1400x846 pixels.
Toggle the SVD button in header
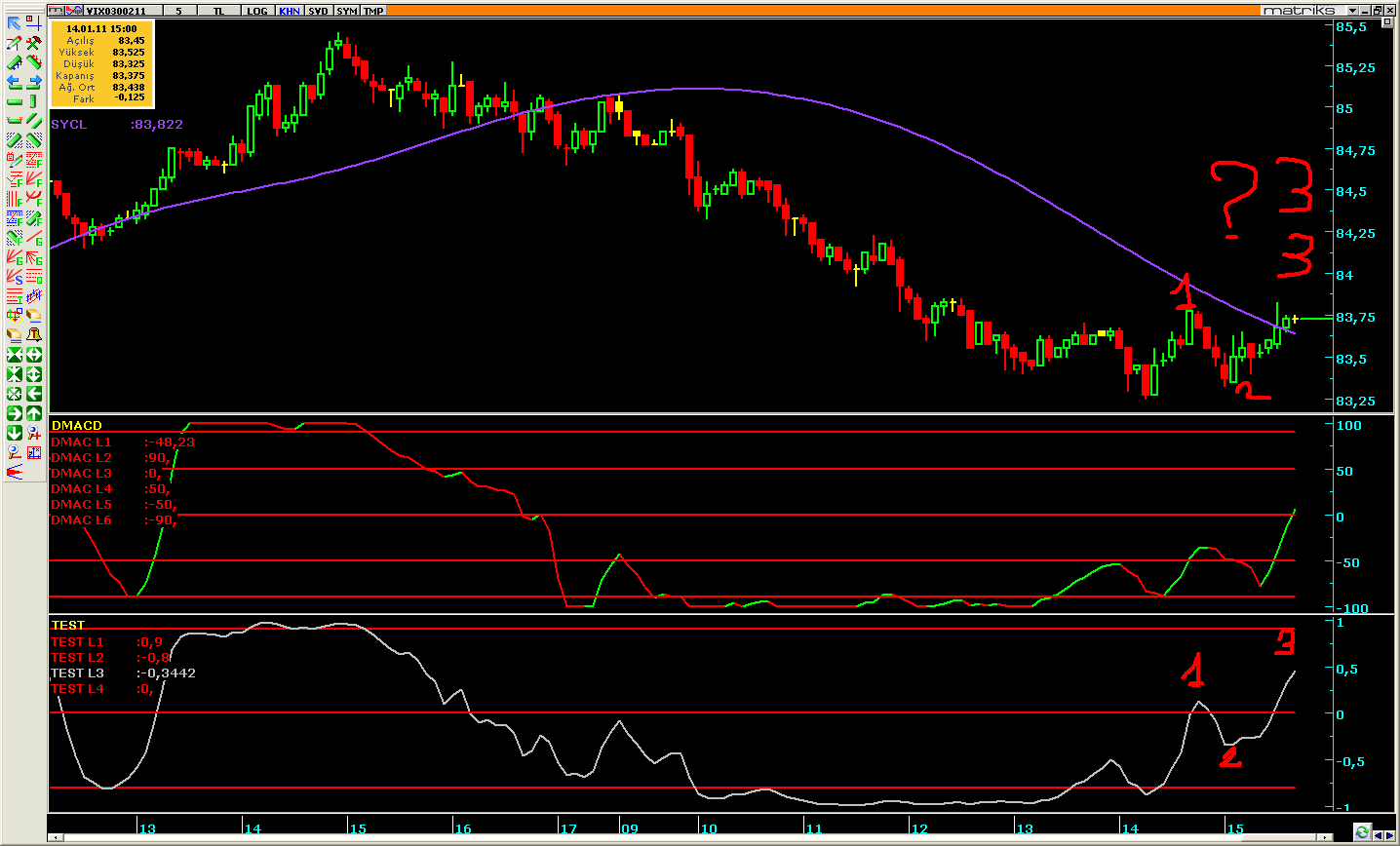(x=318, y=11)
